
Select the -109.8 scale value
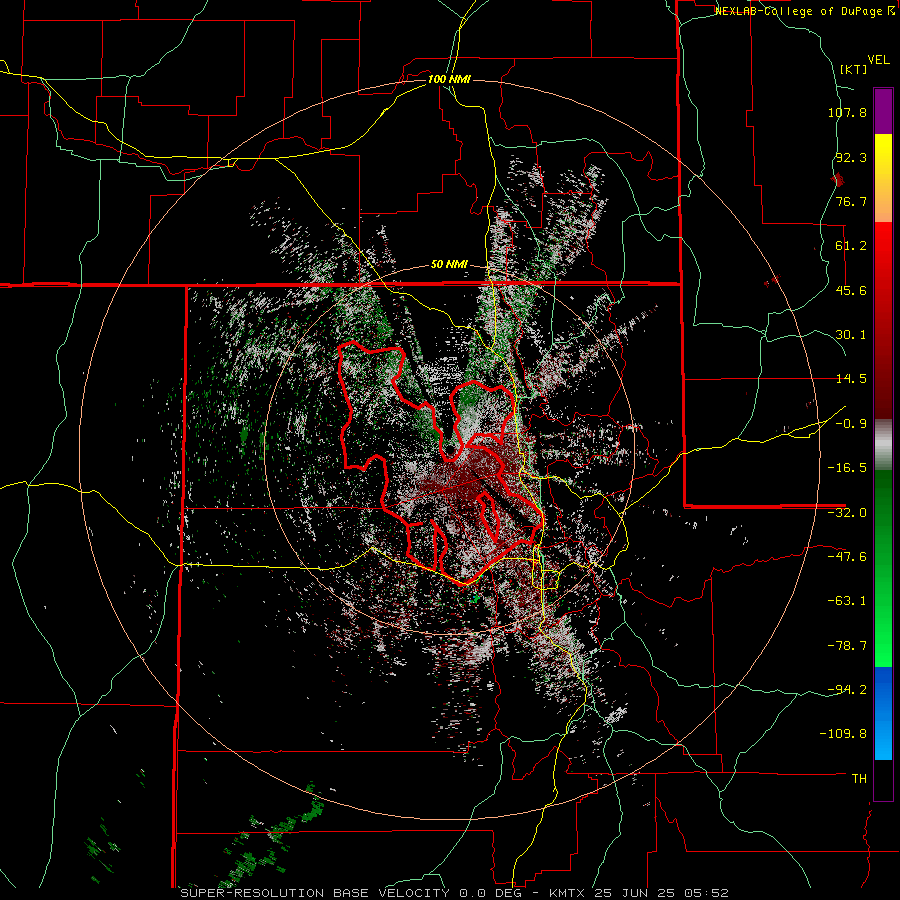coord(843,734)
